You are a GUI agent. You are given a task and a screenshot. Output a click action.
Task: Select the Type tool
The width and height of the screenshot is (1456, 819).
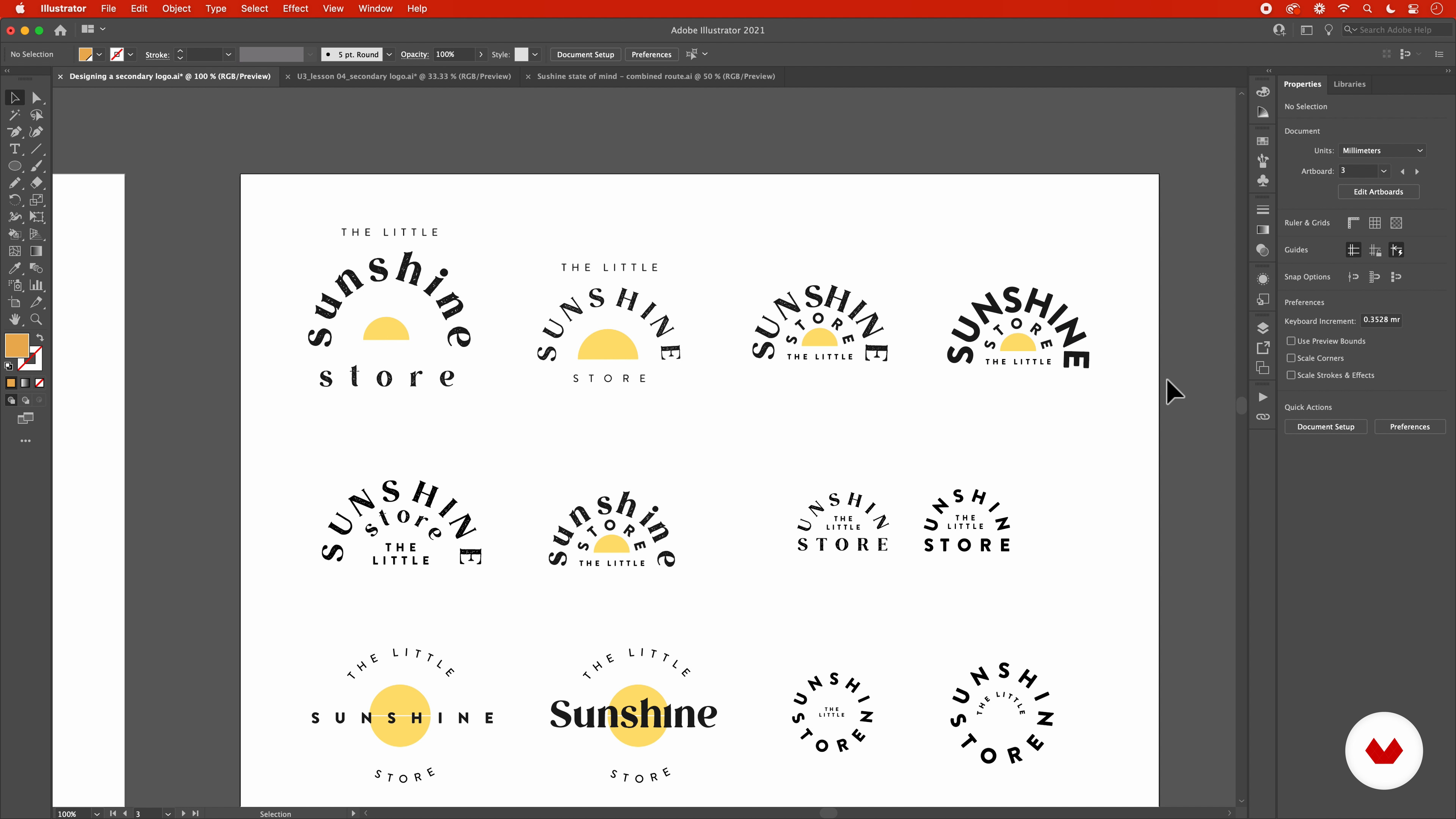click(x=15, y=149)
